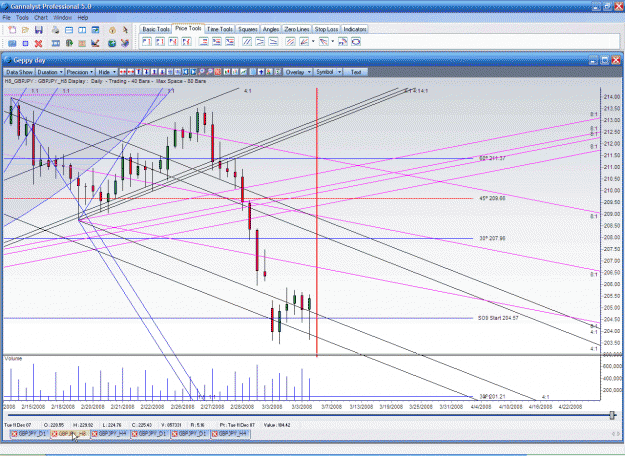Click the 'Geppy day' chart window title
Viewport: 625px width, 456px height.
point(29,60)
